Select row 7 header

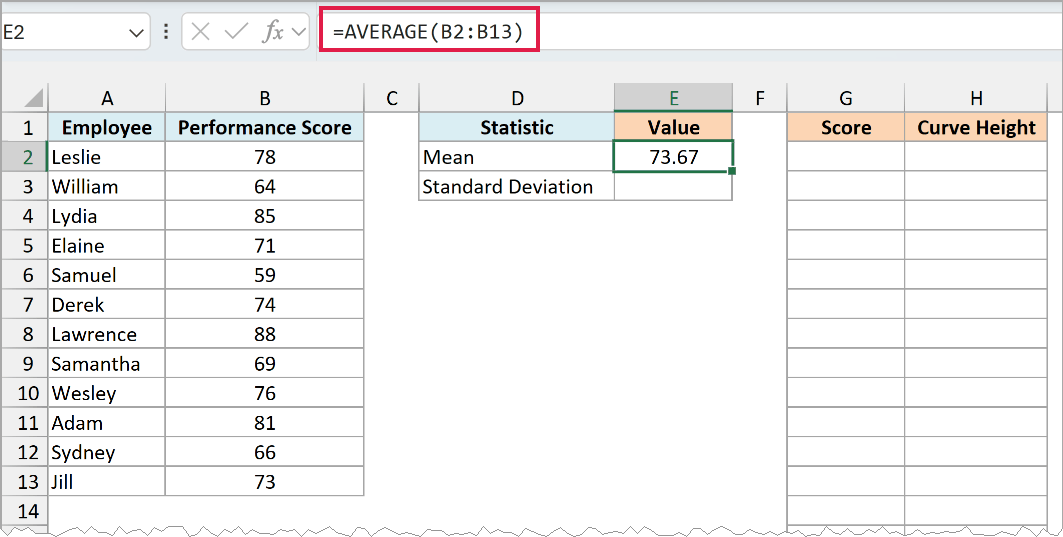[x=25, y=304]
